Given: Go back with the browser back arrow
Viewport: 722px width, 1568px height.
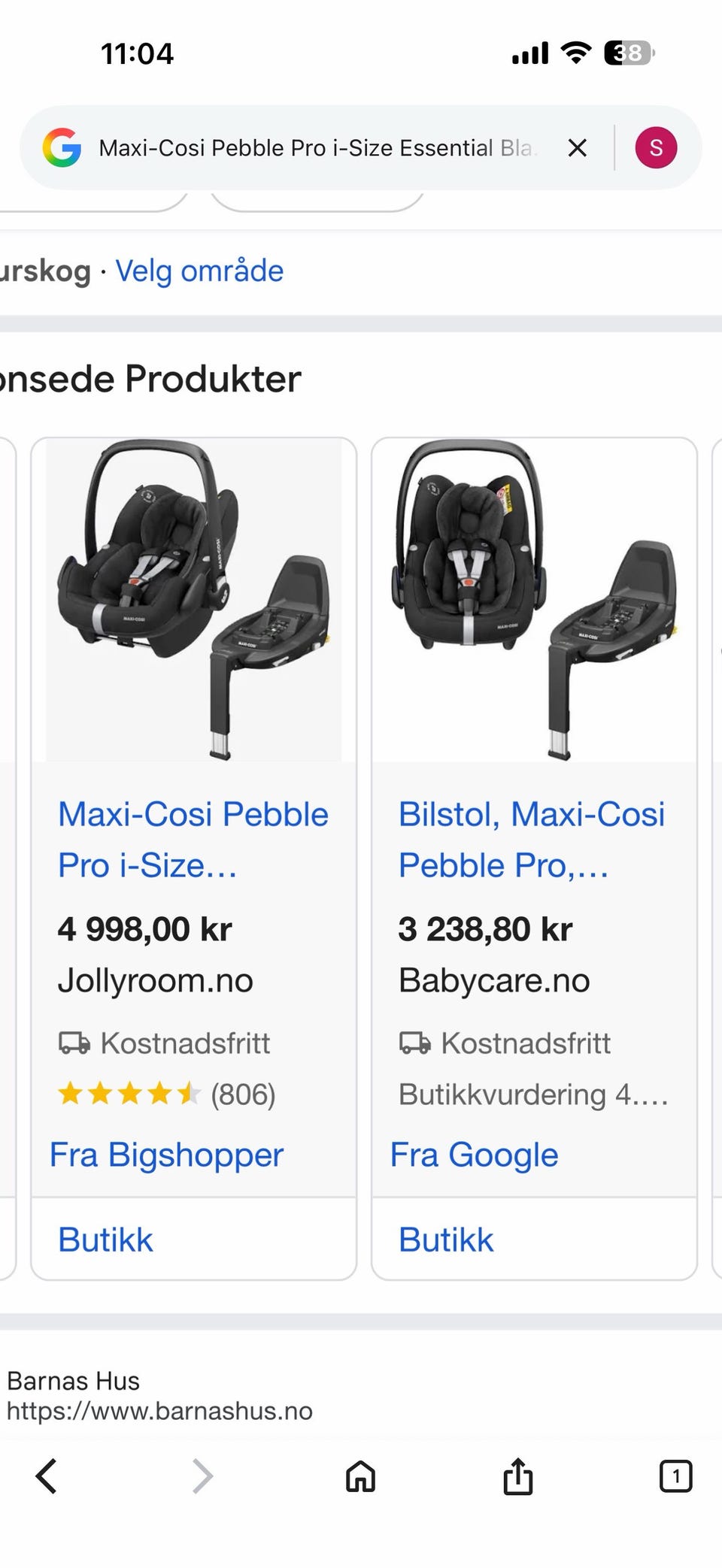Looking at the screenshot, I should click(47, 1476).
